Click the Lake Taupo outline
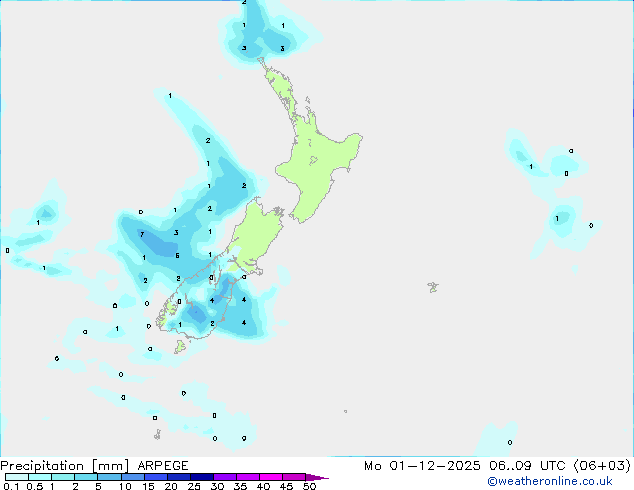 [313, 161]
